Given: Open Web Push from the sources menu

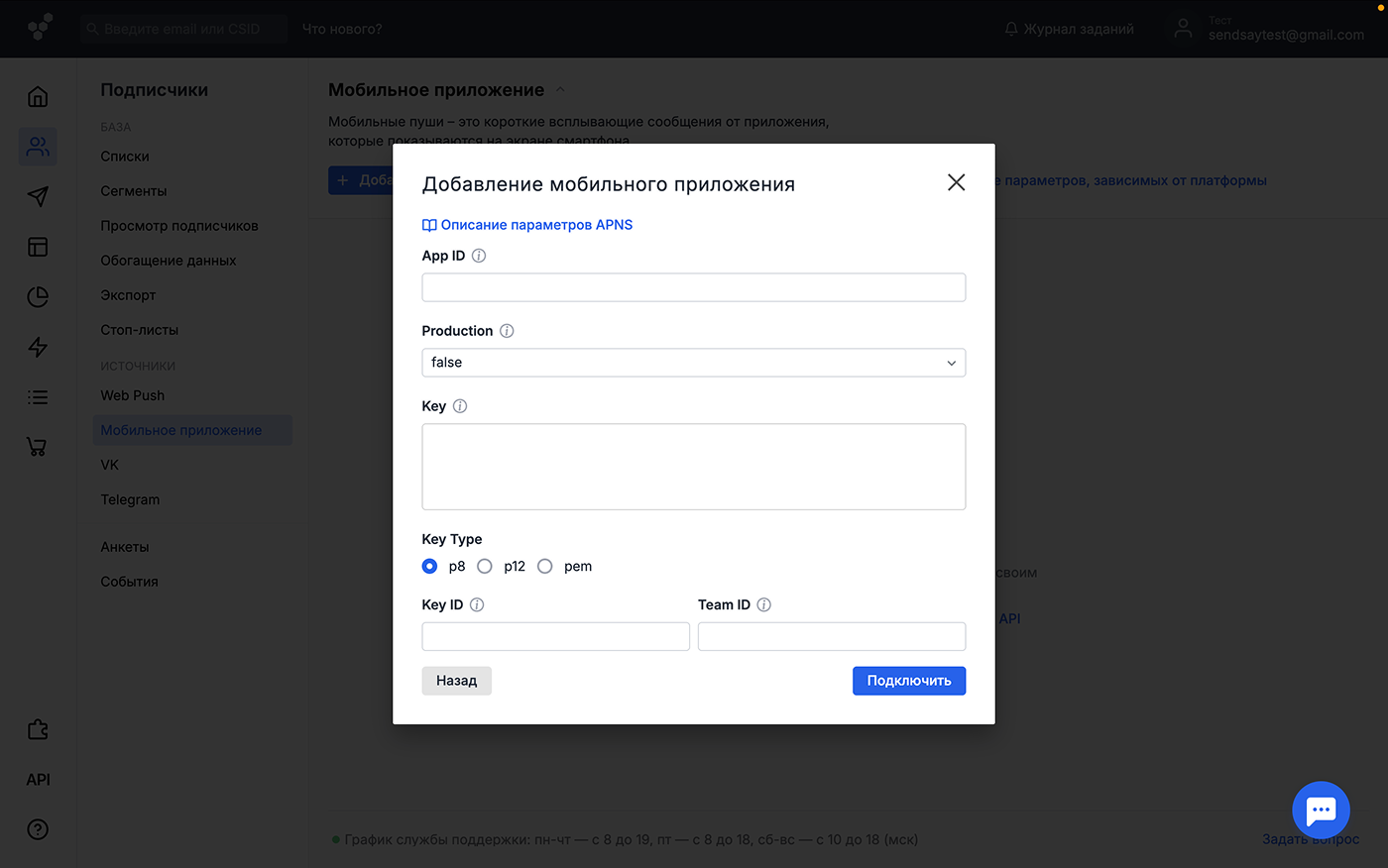Looking at the screenshot, I should click(x=132, y=394).
